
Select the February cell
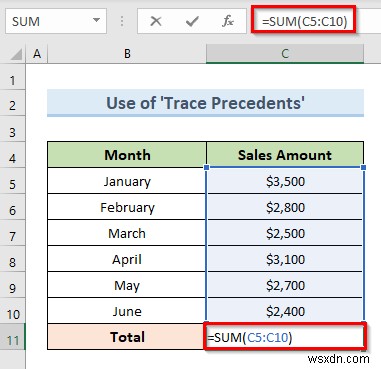(x=127, y=207)
